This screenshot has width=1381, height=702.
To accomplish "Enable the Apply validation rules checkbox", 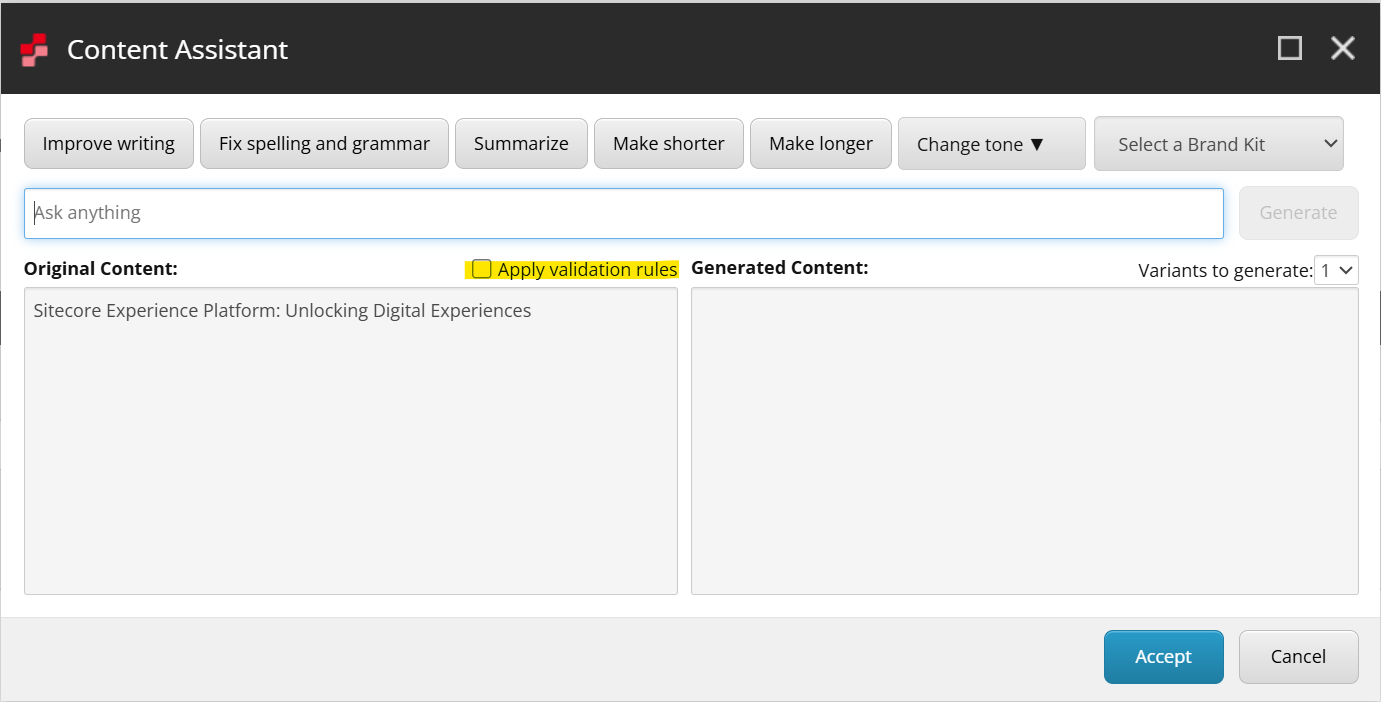I will [x=482, y=269].
